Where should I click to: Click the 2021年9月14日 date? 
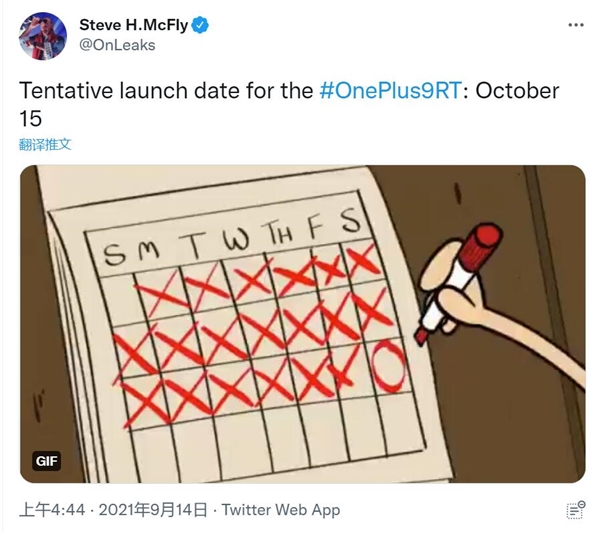click(x=153, y=510)
